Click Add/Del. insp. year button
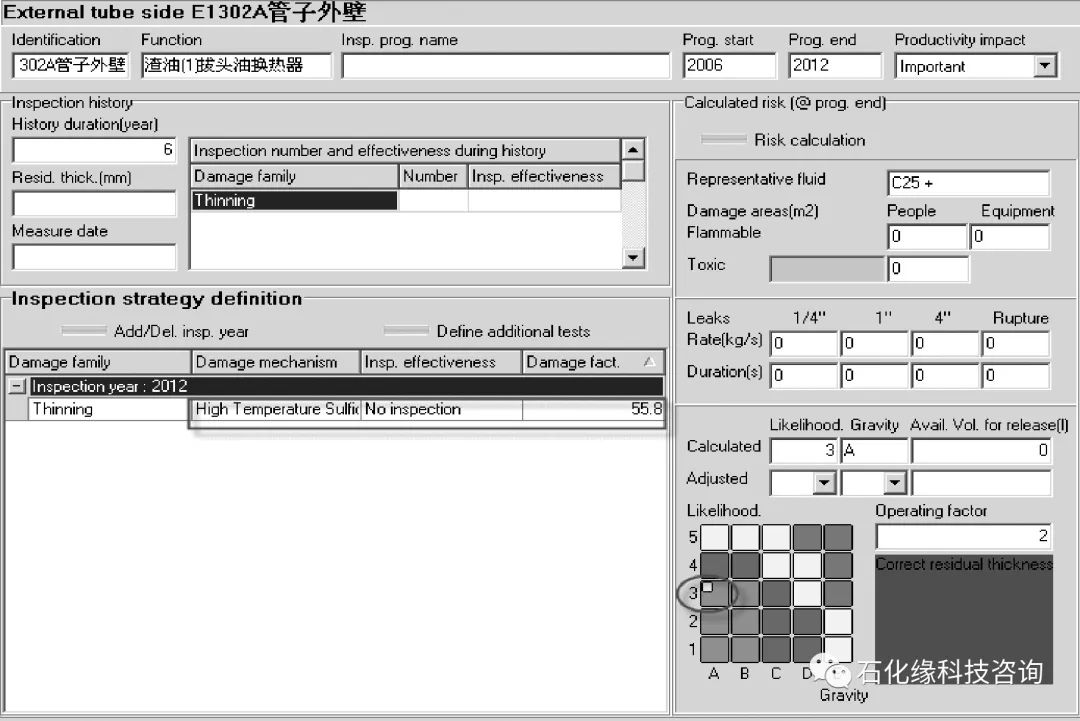This screenshot has height=721, width=1080. (84, 331)
